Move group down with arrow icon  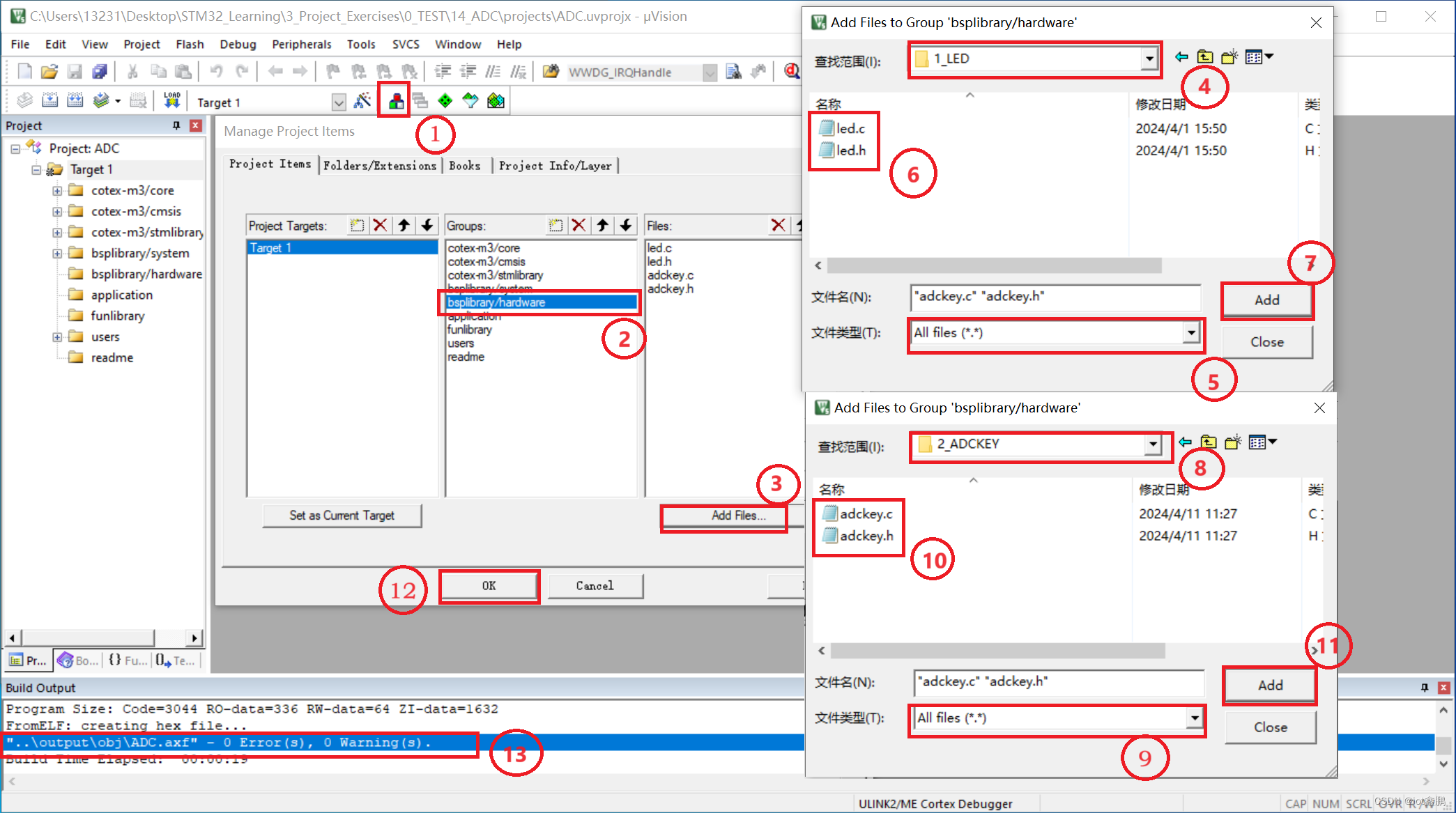click(x=626, y=225)
